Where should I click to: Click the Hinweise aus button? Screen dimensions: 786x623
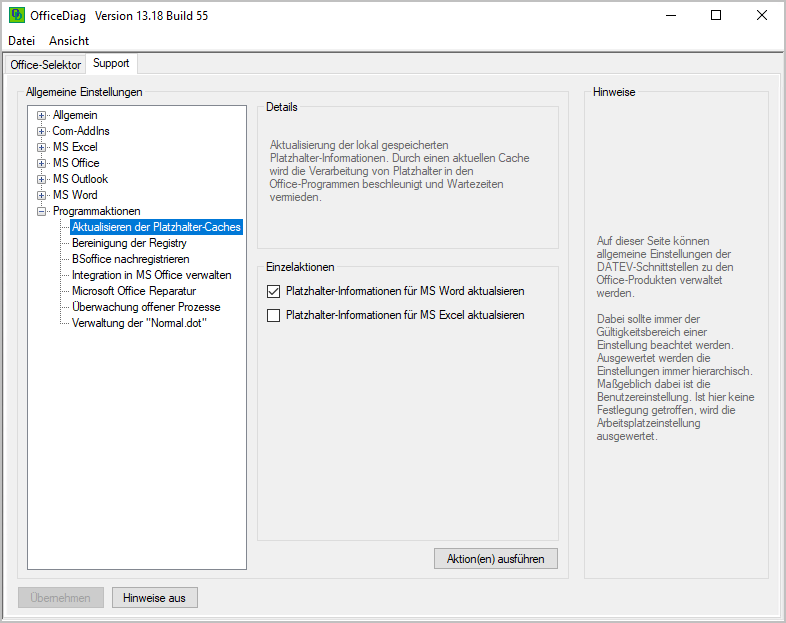154,598
